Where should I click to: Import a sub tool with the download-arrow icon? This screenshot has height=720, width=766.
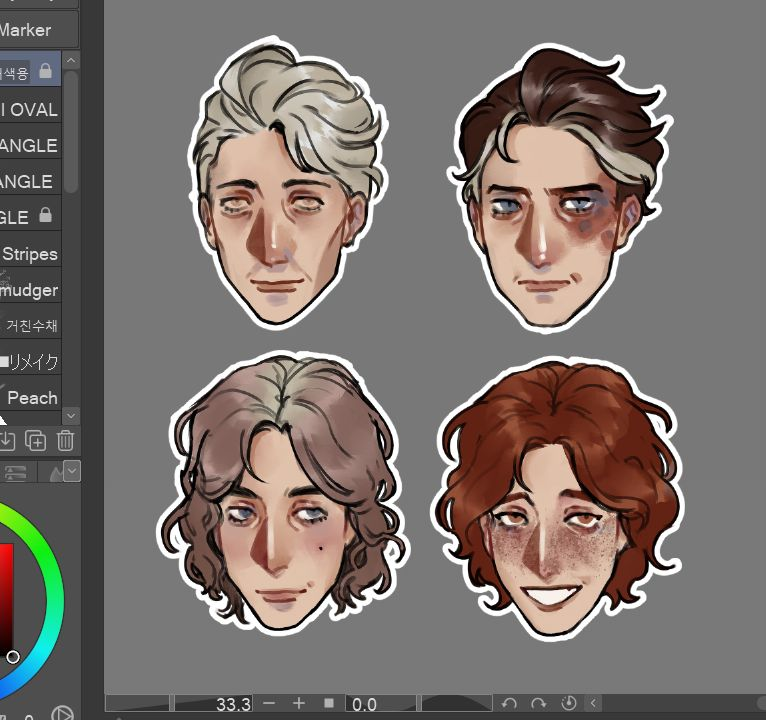pos(7,441)
